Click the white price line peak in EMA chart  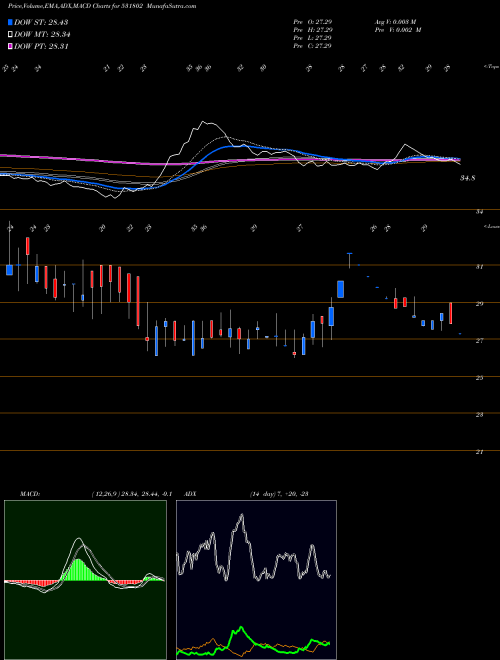tap(203, 122)
